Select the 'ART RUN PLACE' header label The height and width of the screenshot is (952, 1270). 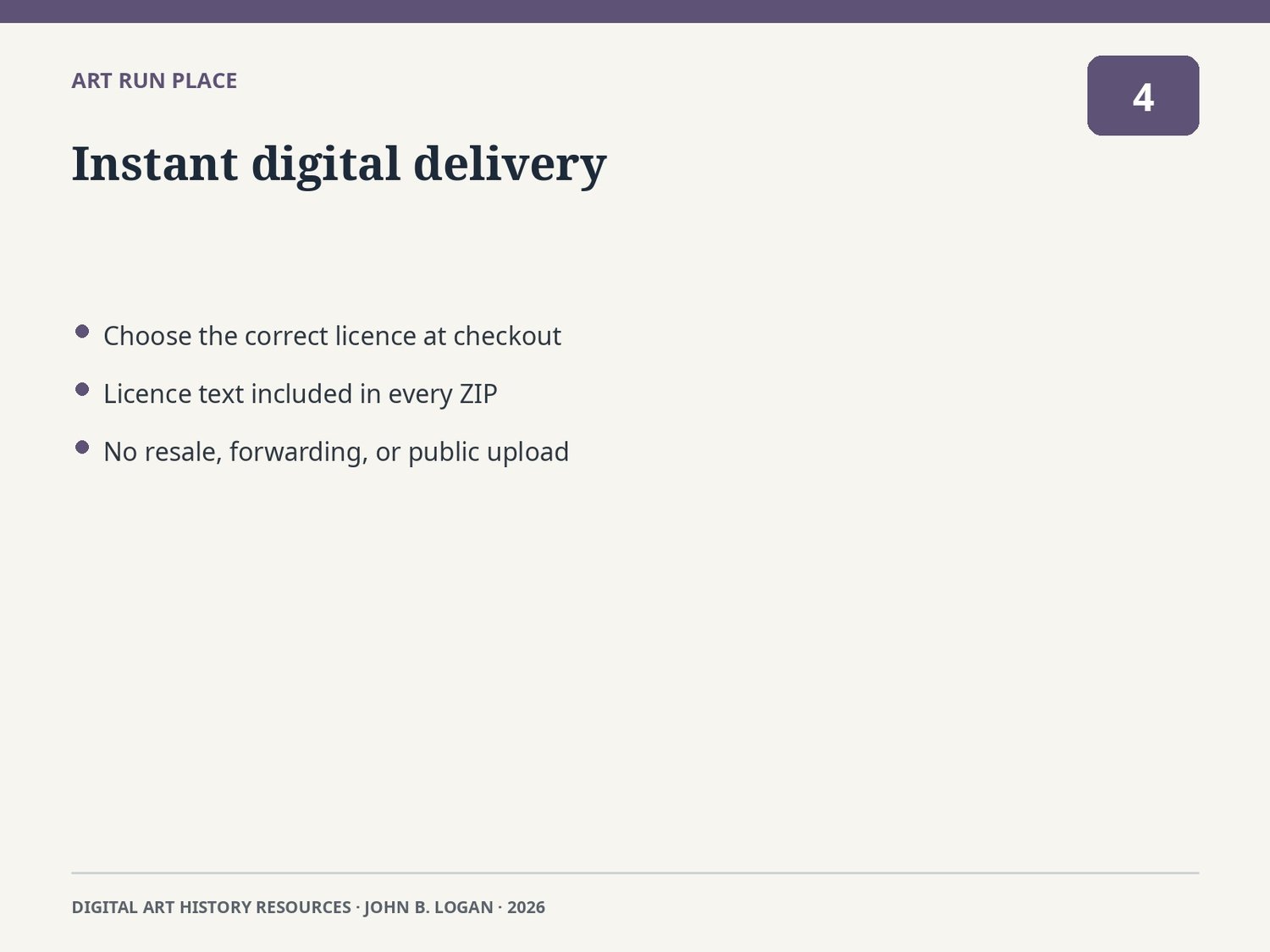click(x=154, y=80)
